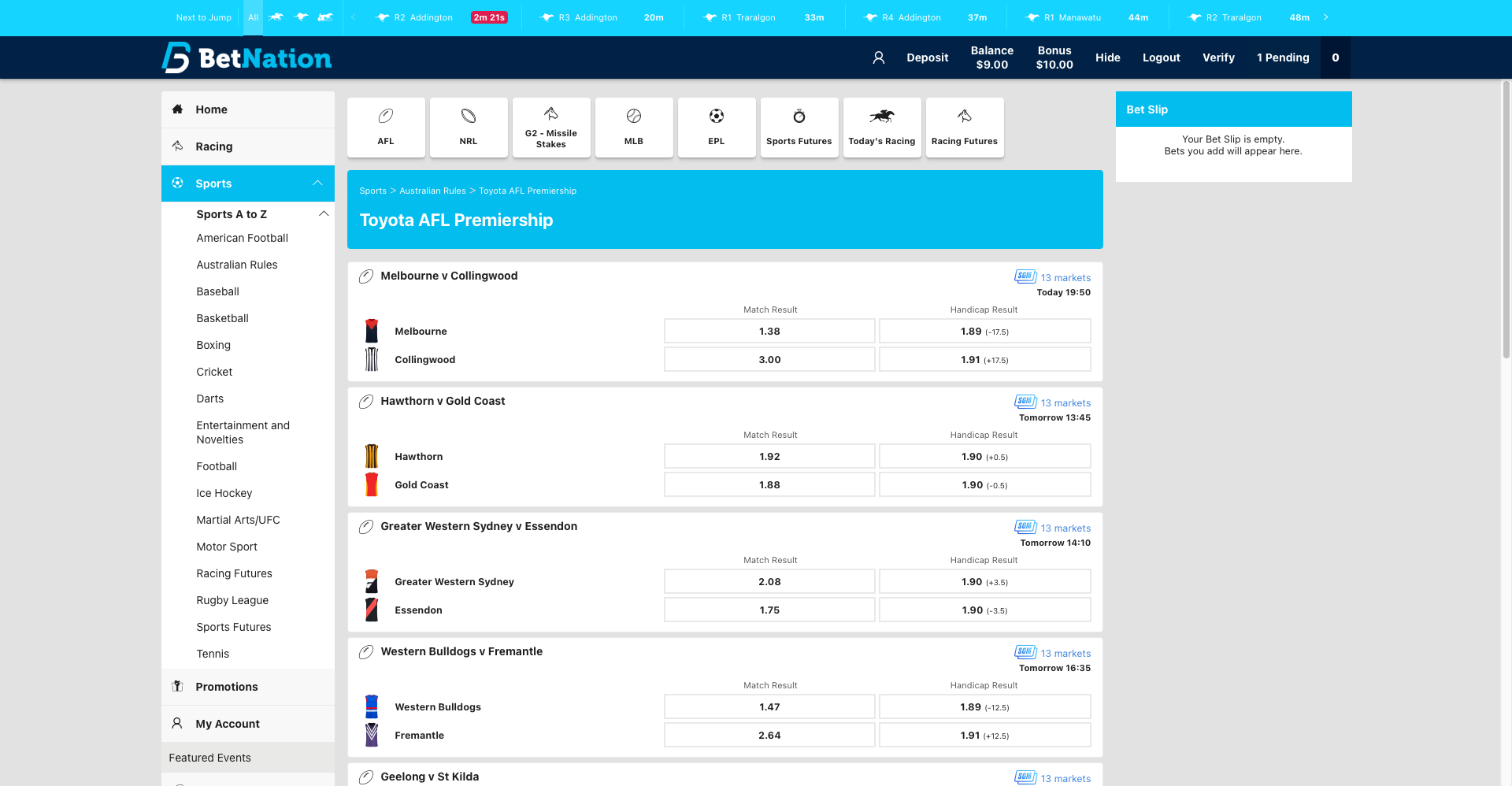Open the EPL soccer ball tile
This screenshot has height=786, width=1512.
tap(716, 128)
